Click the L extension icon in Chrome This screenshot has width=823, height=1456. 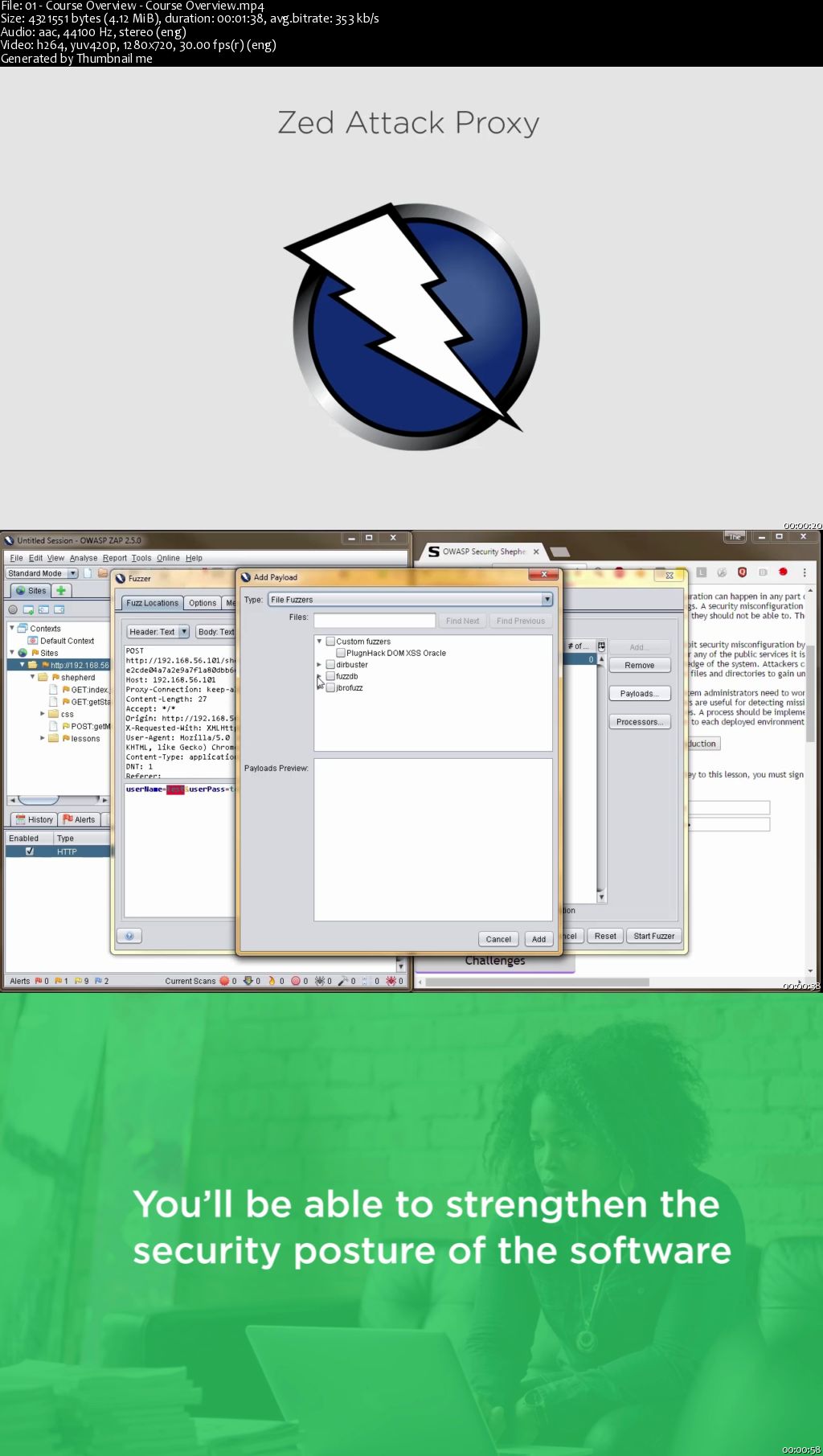[x=701, y=572]
